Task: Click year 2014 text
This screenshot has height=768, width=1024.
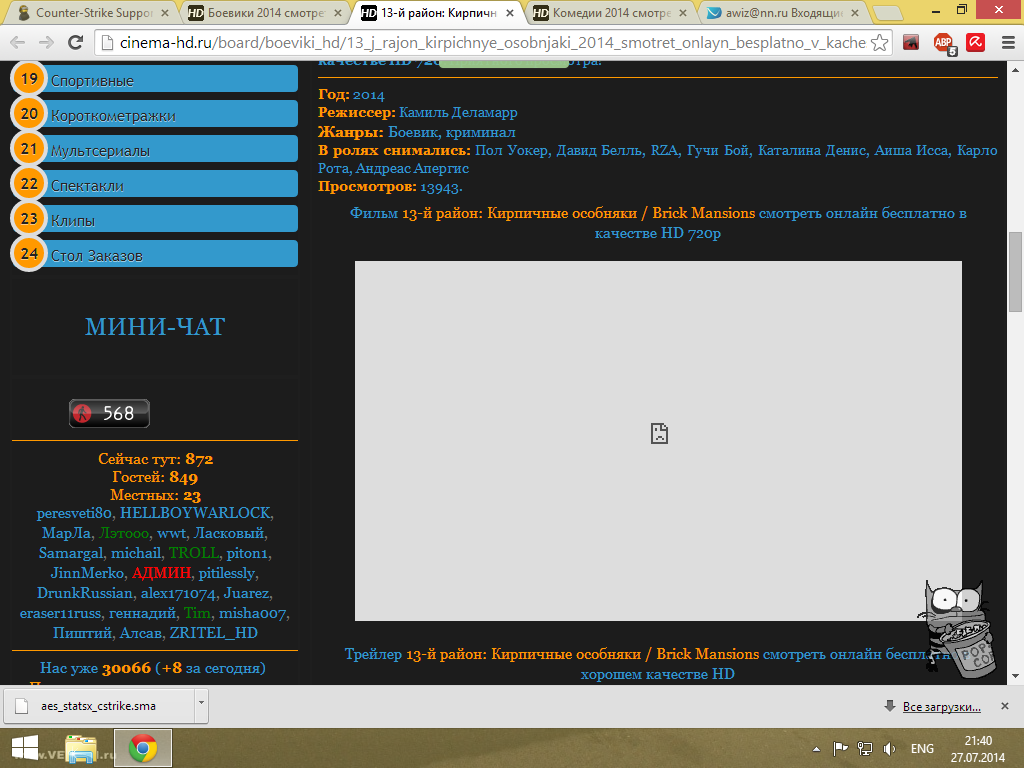Action: click(x=368, y=95)
